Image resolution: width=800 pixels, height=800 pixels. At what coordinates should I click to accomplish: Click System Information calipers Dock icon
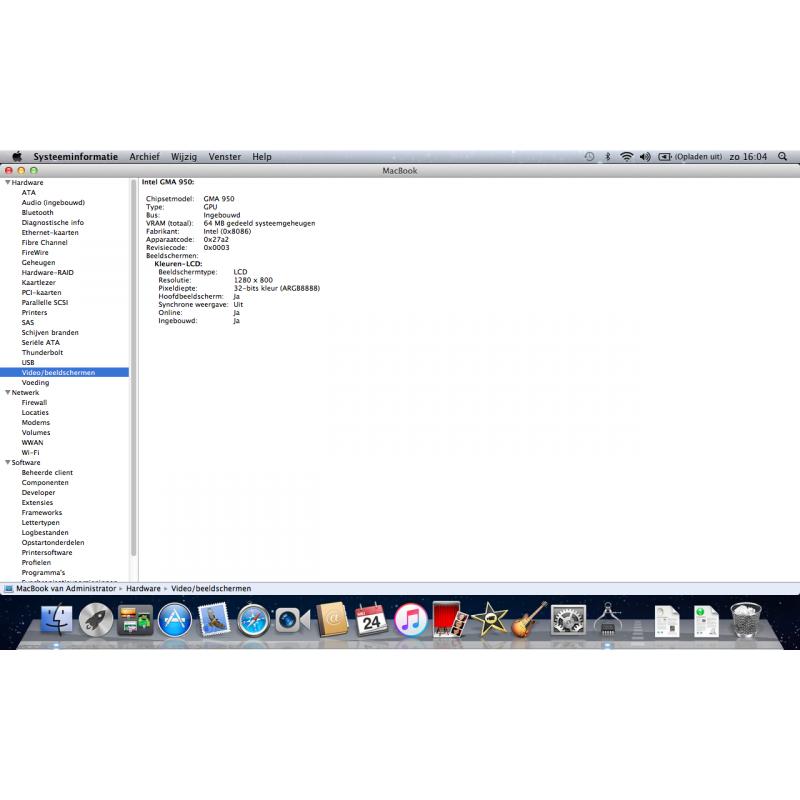pyautogui.click(x=607, y=619)
